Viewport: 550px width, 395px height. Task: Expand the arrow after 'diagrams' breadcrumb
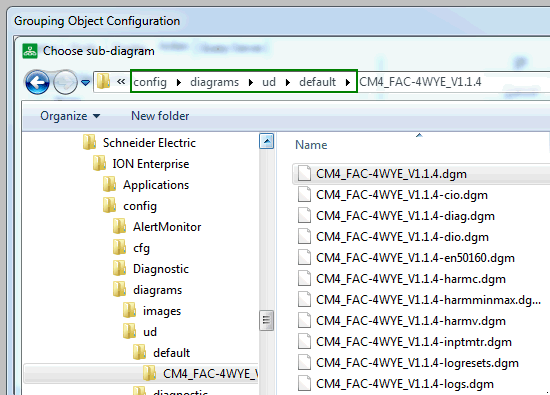(x=251, y=82)
